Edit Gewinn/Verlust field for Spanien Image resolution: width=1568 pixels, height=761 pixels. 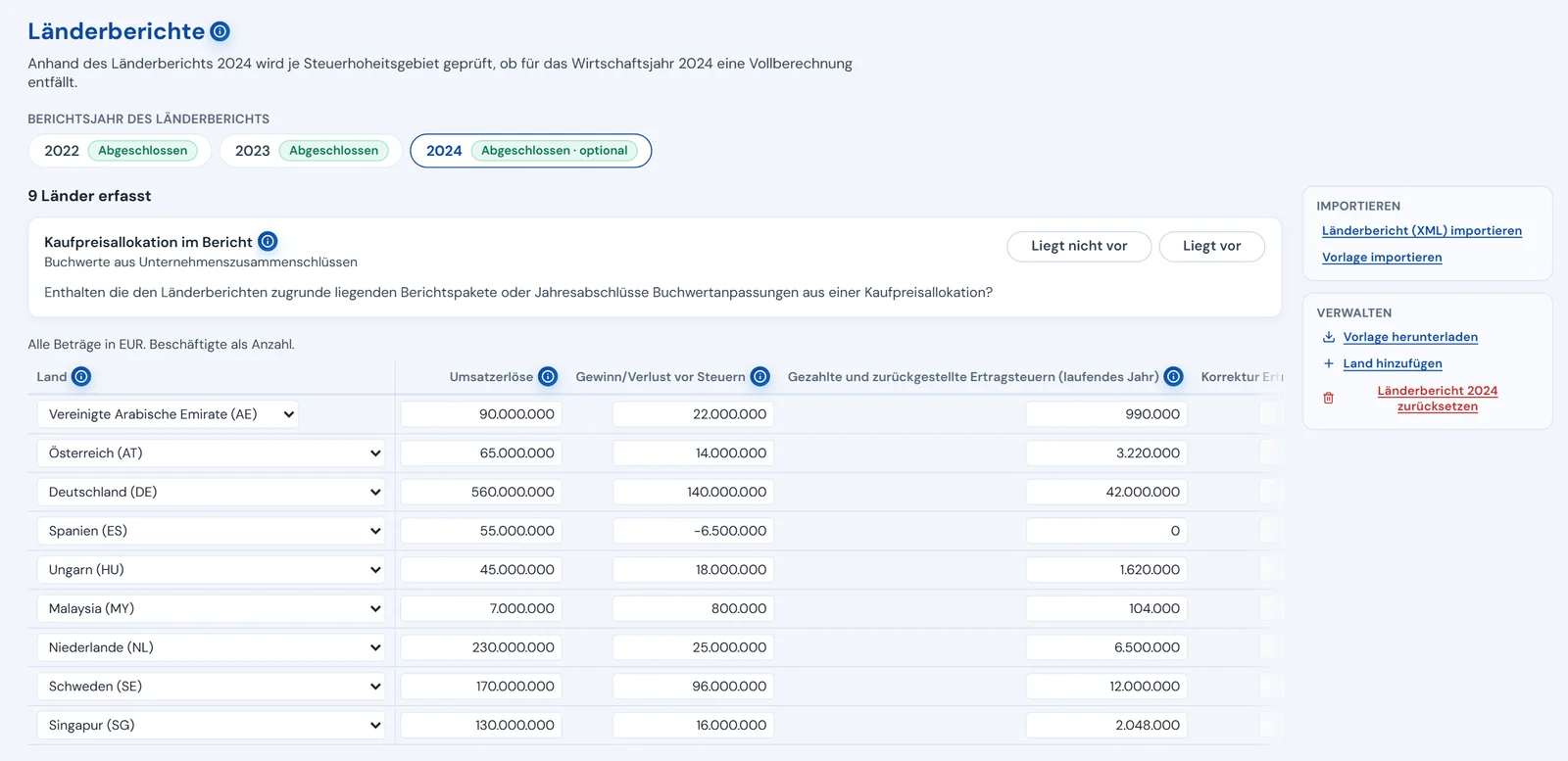694,531
